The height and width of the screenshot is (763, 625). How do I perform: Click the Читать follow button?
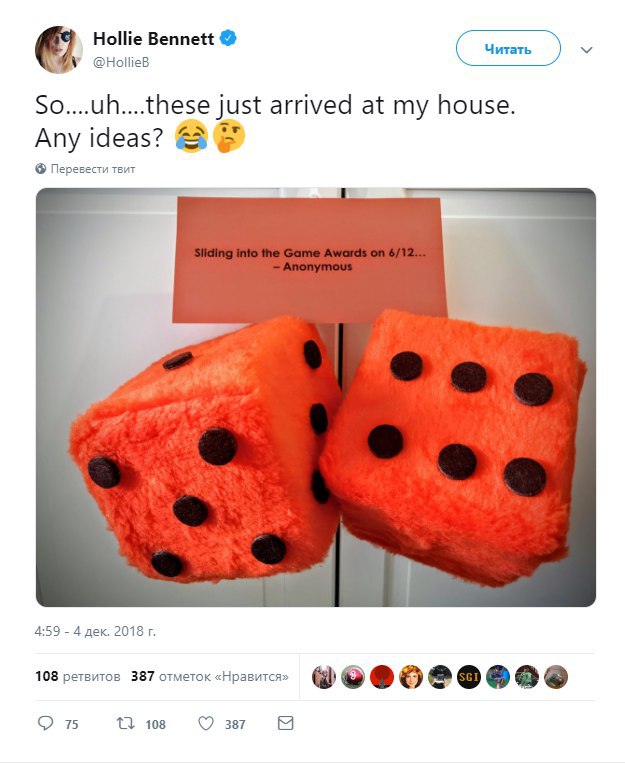[x=508, y=48]
